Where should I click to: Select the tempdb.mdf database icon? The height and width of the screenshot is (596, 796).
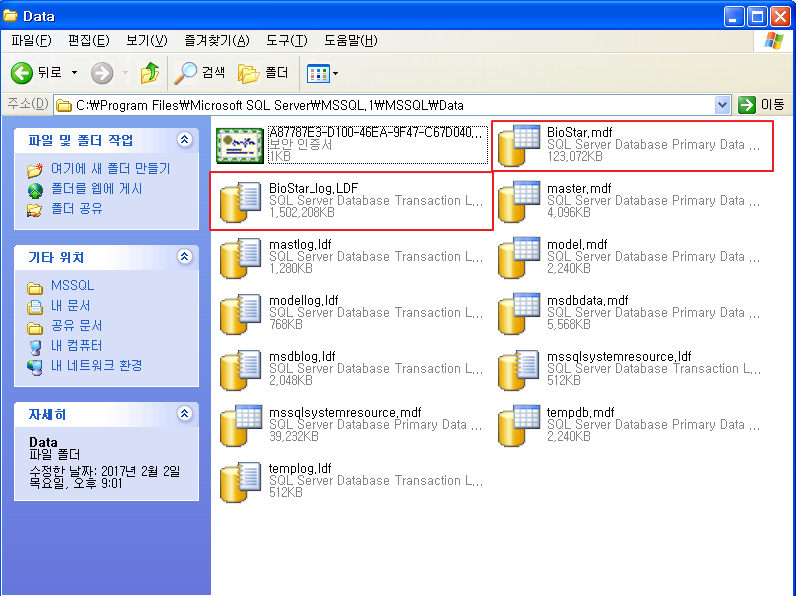[518, 425]
